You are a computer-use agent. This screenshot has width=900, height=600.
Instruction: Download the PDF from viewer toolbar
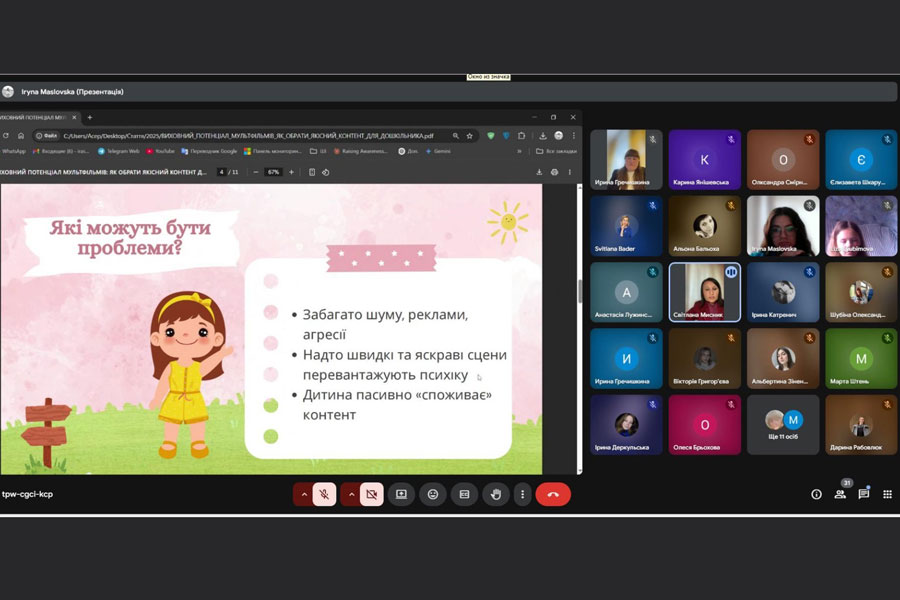539,172
